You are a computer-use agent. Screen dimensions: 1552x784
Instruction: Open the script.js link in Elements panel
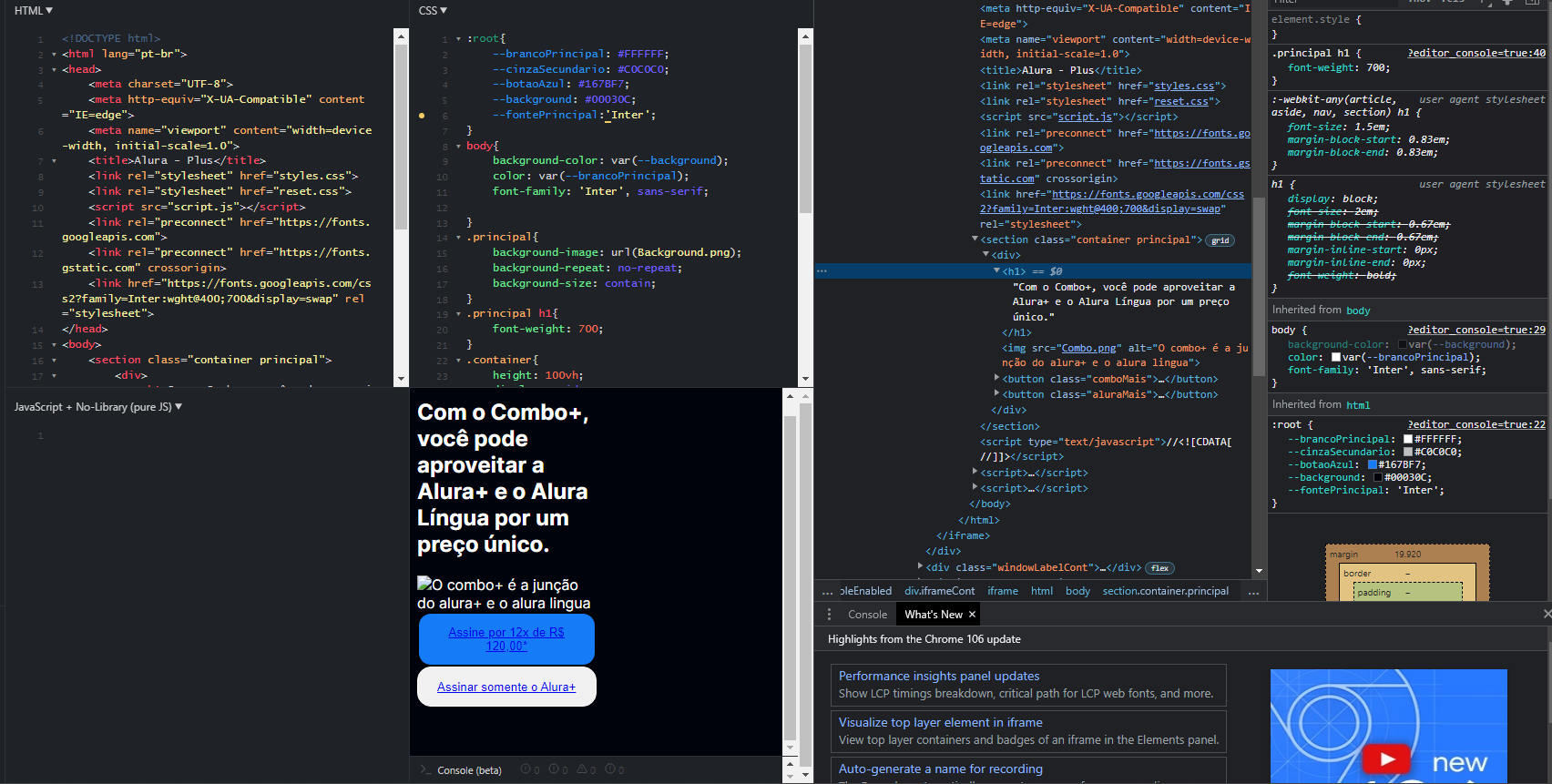[x=1085, y=117]
